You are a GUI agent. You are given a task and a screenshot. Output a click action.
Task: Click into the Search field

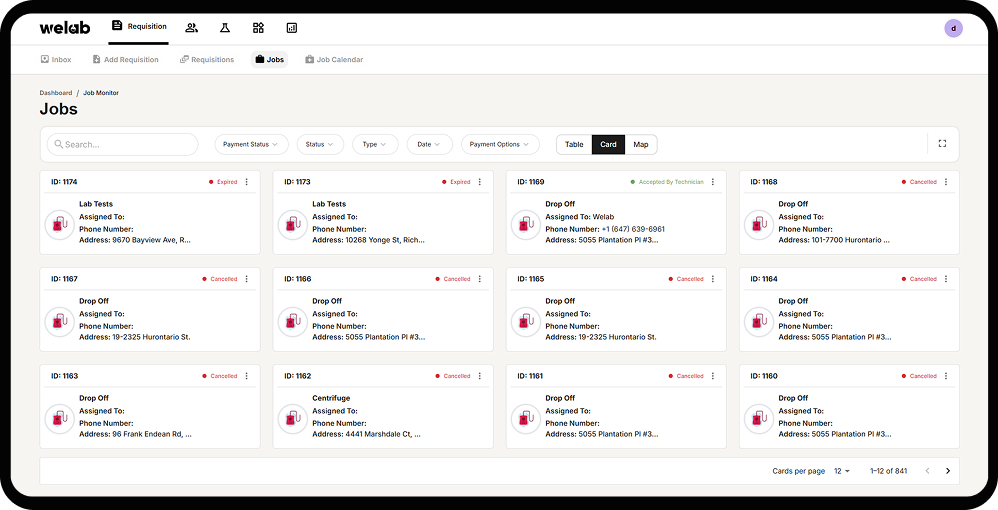point(123,145)
